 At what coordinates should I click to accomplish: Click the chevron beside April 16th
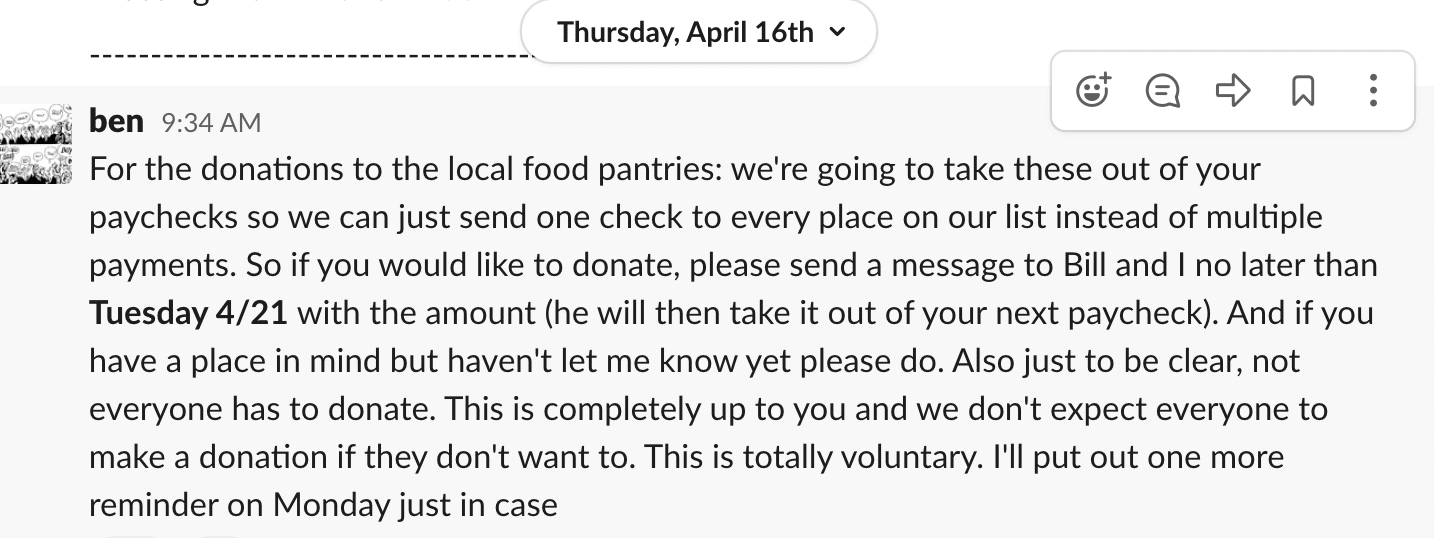point(838,32)
